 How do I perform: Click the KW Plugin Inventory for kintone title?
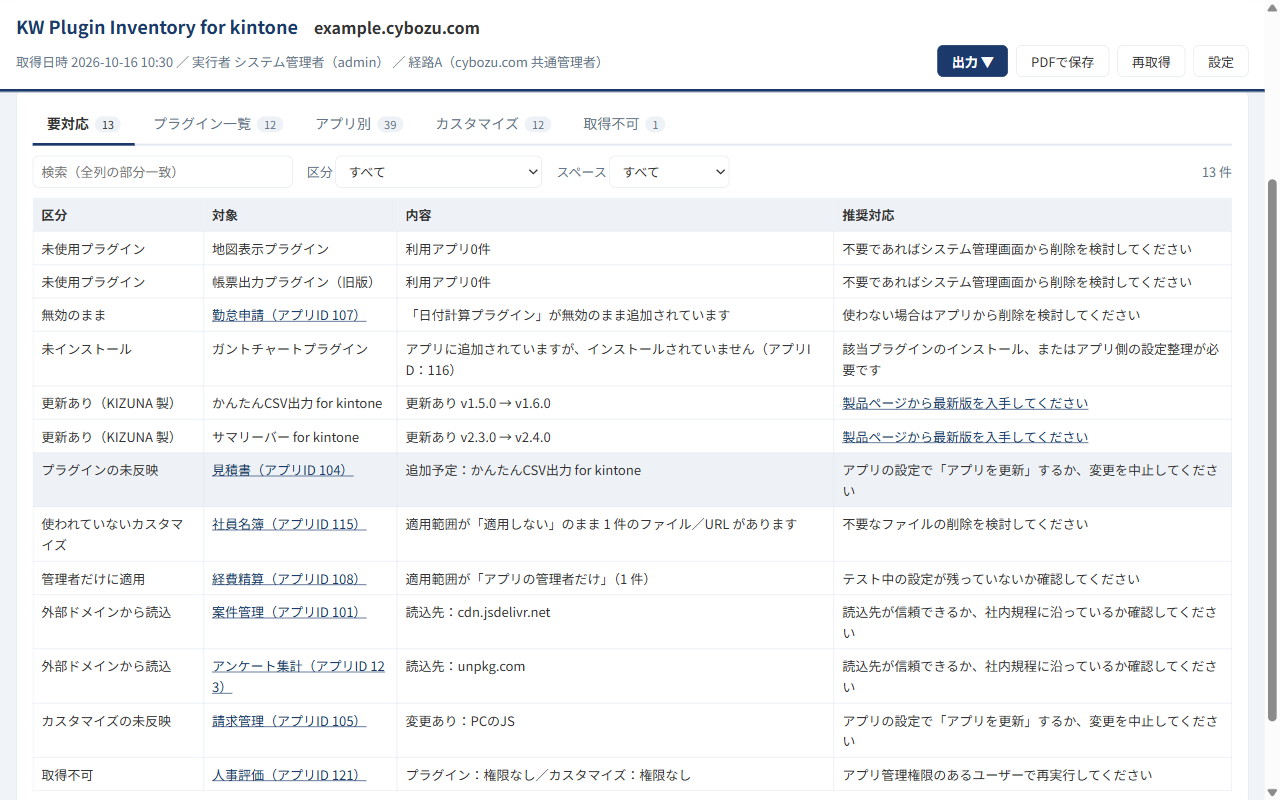(x=157, y=27)
